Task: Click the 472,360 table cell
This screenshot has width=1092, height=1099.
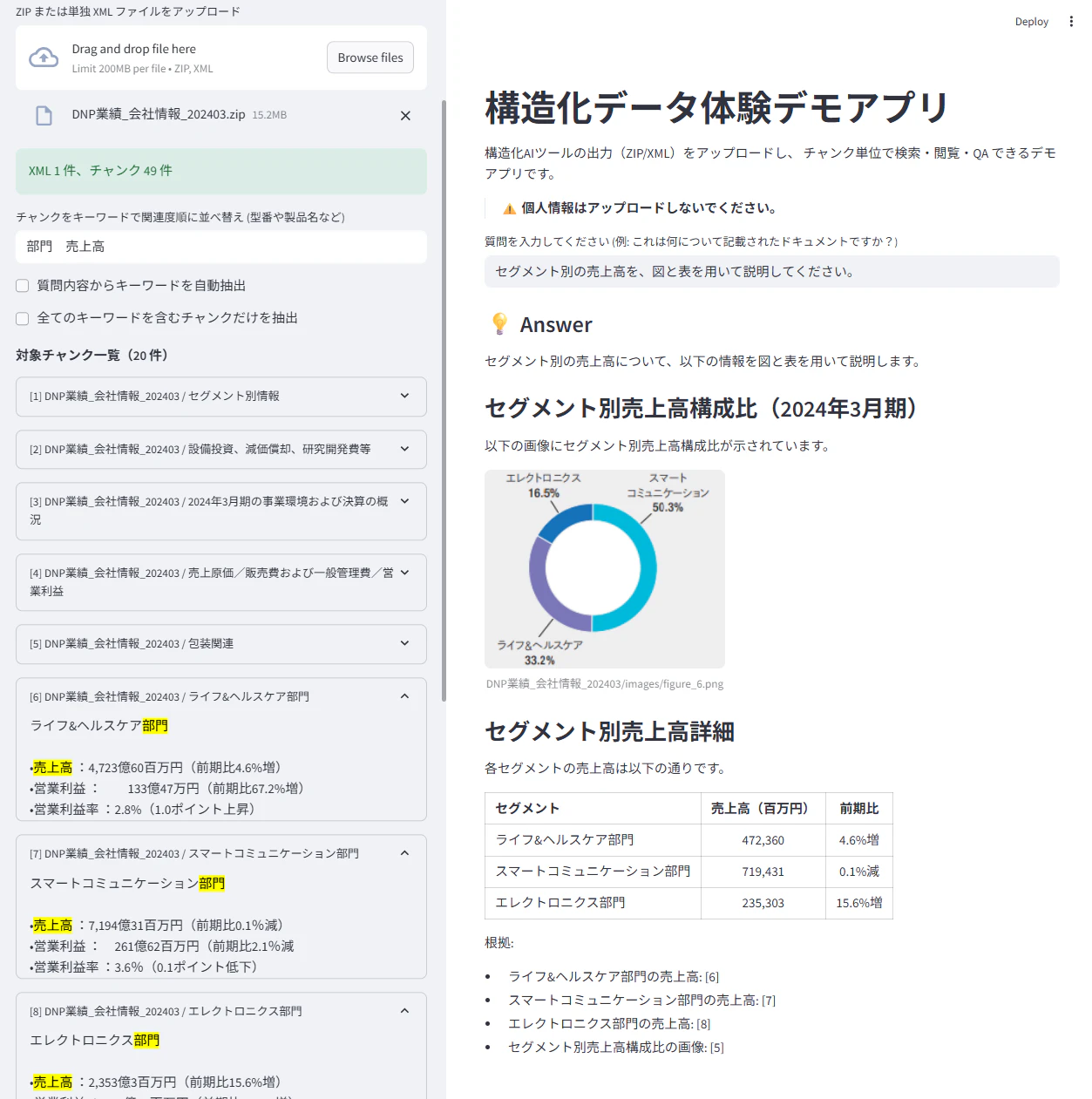Action: click(763, 840)
